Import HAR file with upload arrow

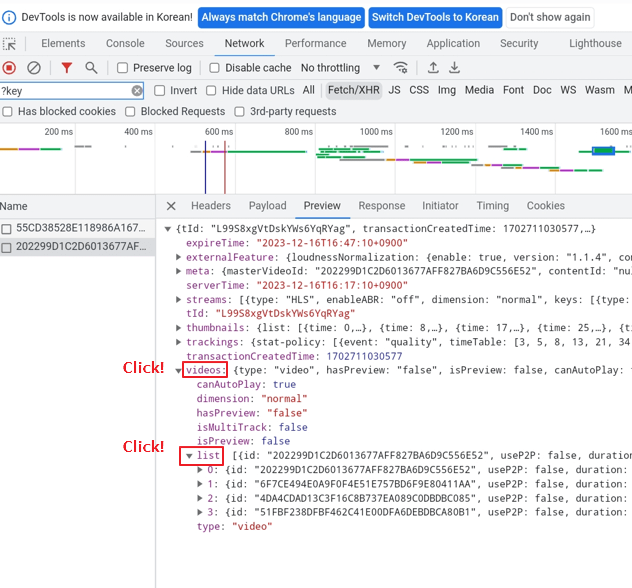click(x=433, y=67)
